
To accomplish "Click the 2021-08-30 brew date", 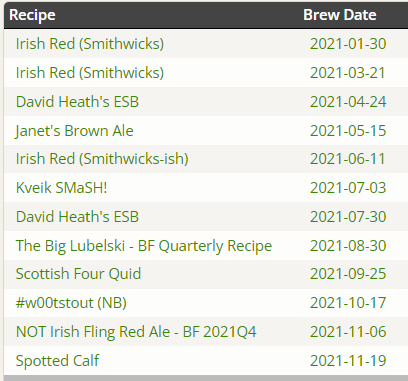I will click(x=348, y=246).
